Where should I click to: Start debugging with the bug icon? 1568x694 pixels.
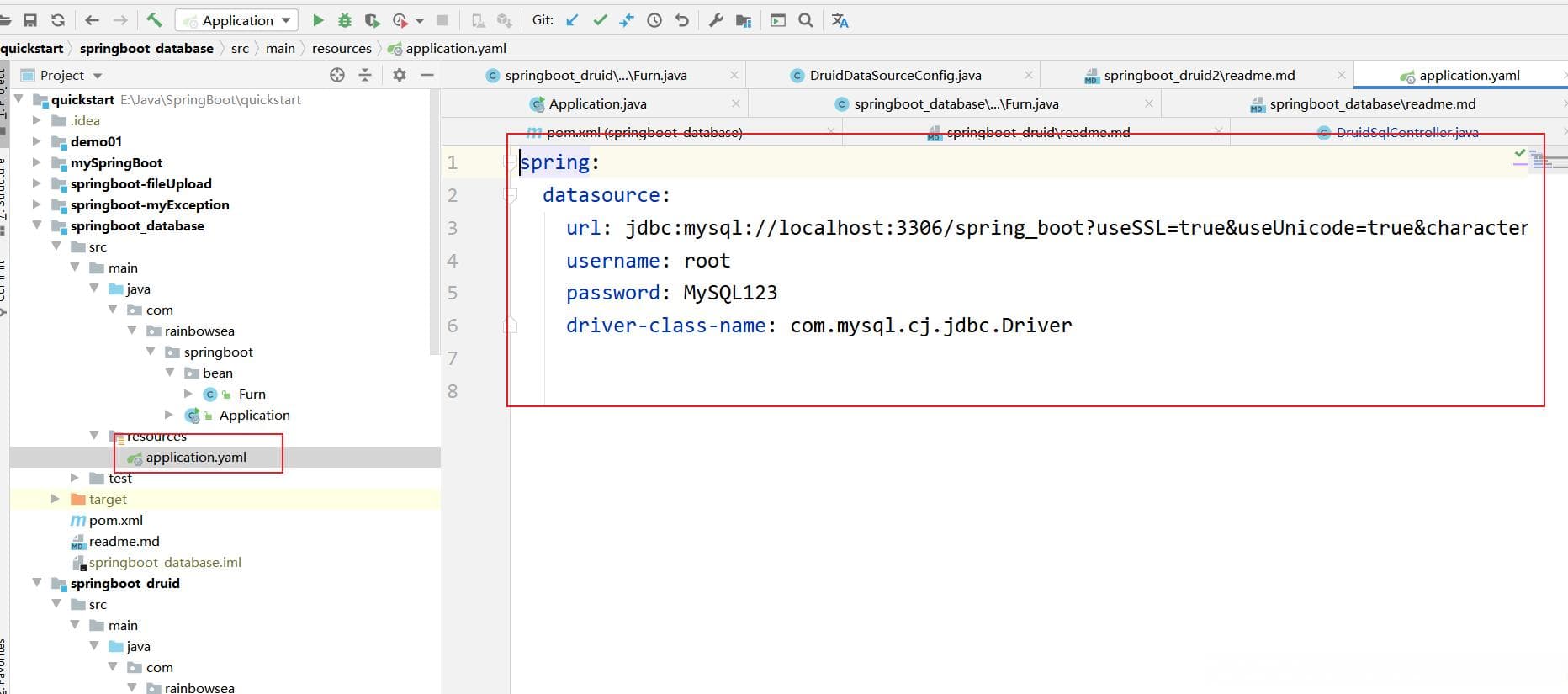(345, 20)
